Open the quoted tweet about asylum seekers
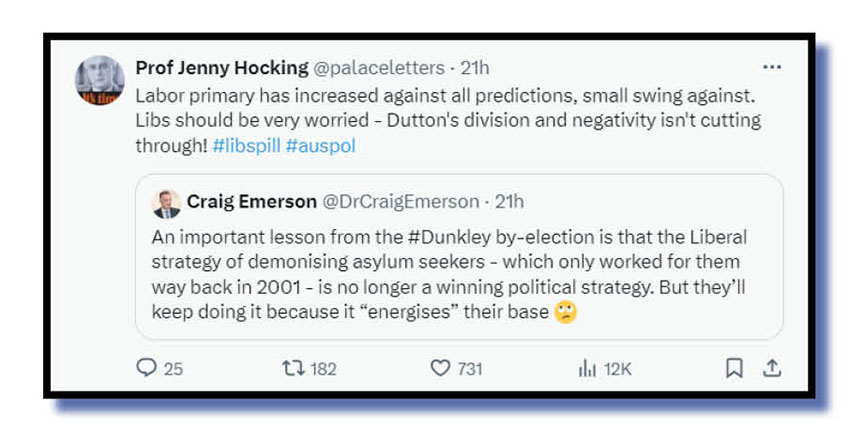The image size is (850, 445). 450,274
